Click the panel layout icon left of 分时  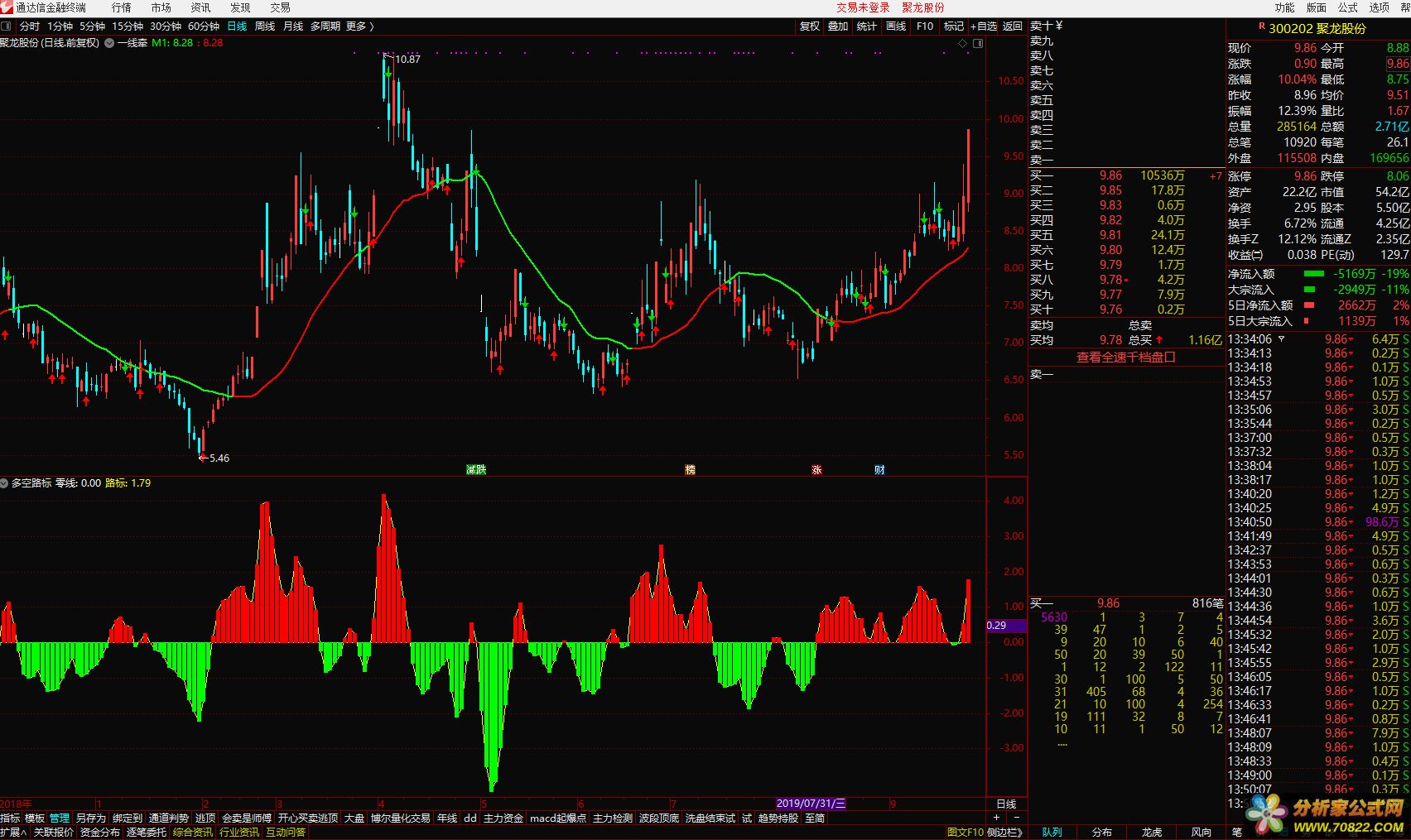pos(7,26)
